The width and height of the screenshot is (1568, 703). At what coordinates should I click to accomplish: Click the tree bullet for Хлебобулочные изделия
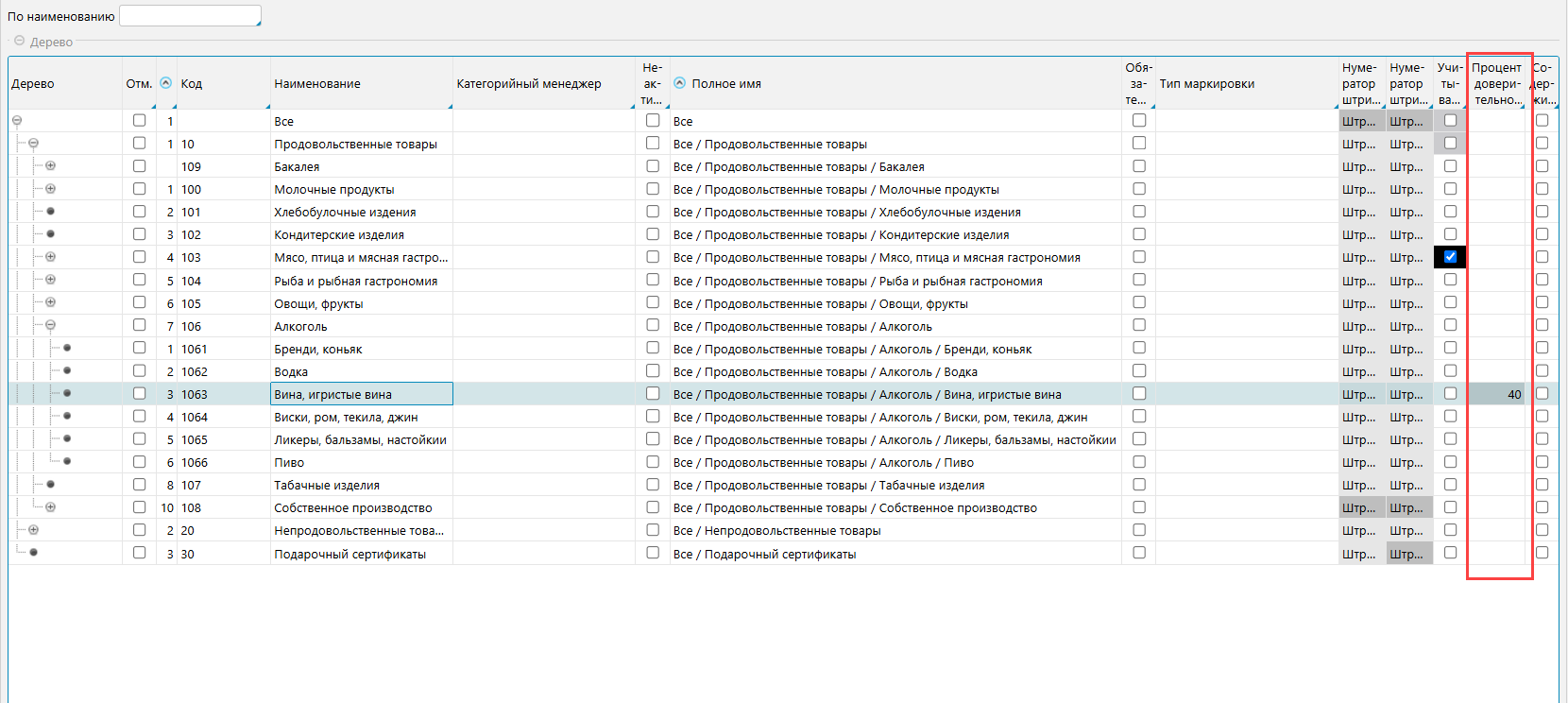pyautogui.click(x=50, y=212)
